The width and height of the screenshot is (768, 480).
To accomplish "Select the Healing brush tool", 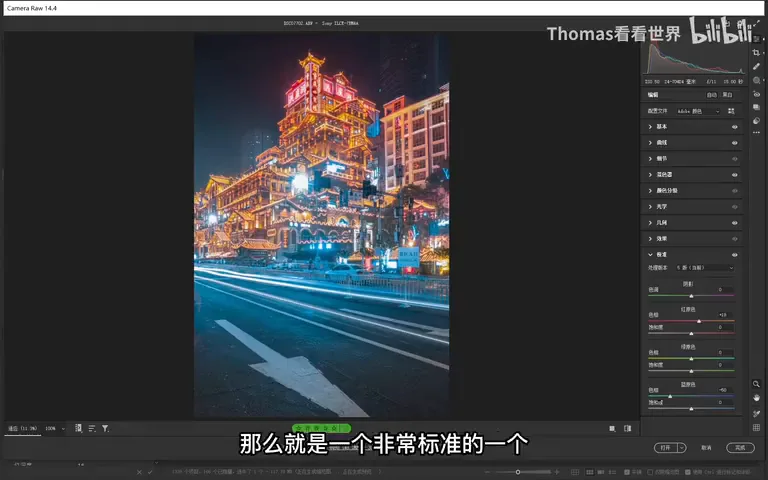I will (x=756, y=66).
